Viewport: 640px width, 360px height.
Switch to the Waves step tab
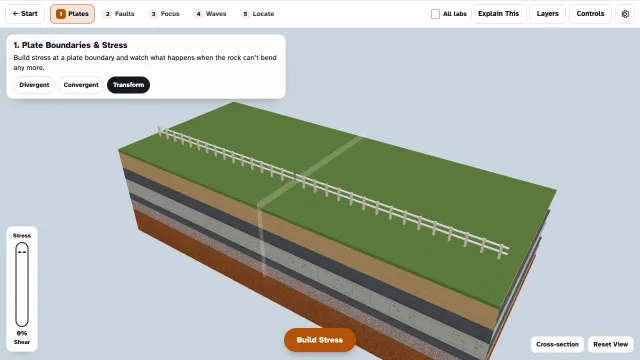point(211,14)
